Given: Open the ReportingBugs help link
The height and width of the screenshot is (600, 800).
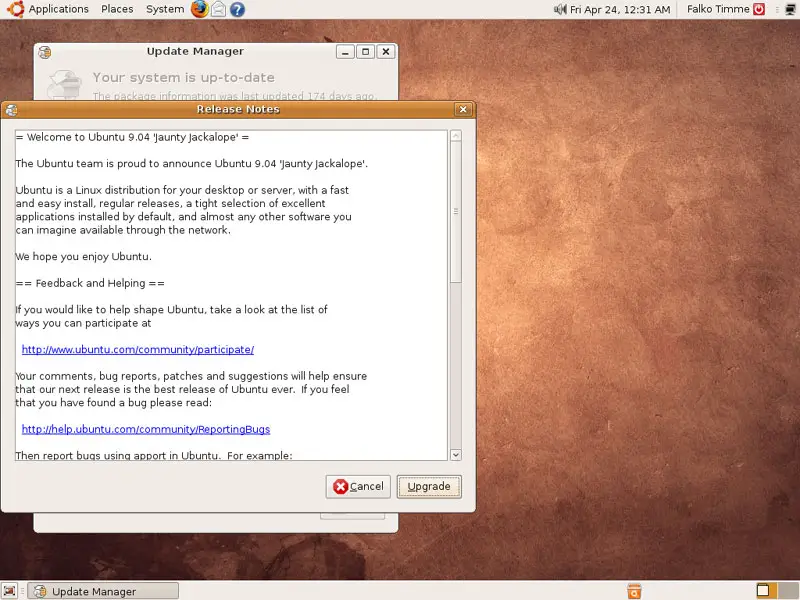Looking at the screenshot, I should tap(145, 429).
